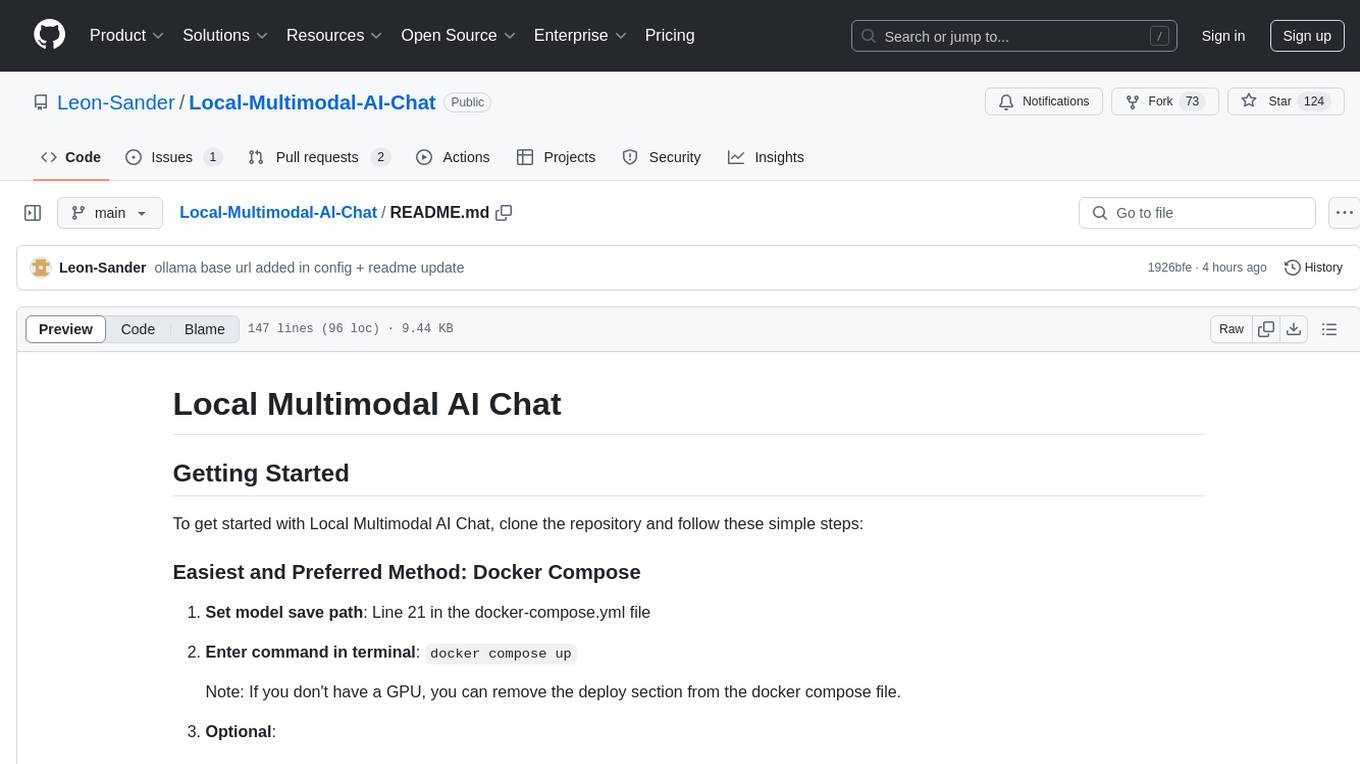Click the GitHub logo icon

click(49, 35)
